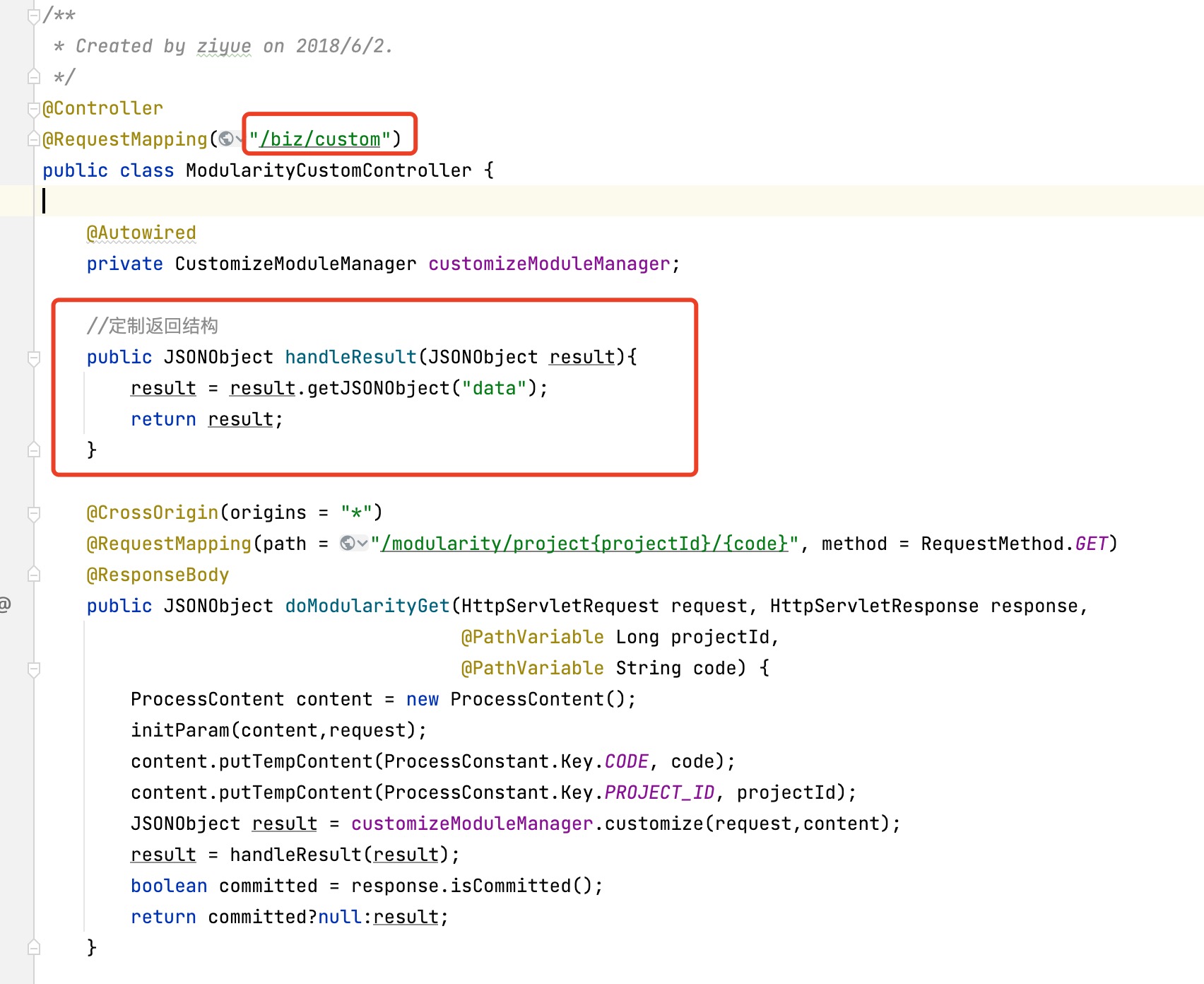The height and width of the screenshot is (984, 1204).
Task: Click the "isCommitted" method call
Action: coord(511,886)
